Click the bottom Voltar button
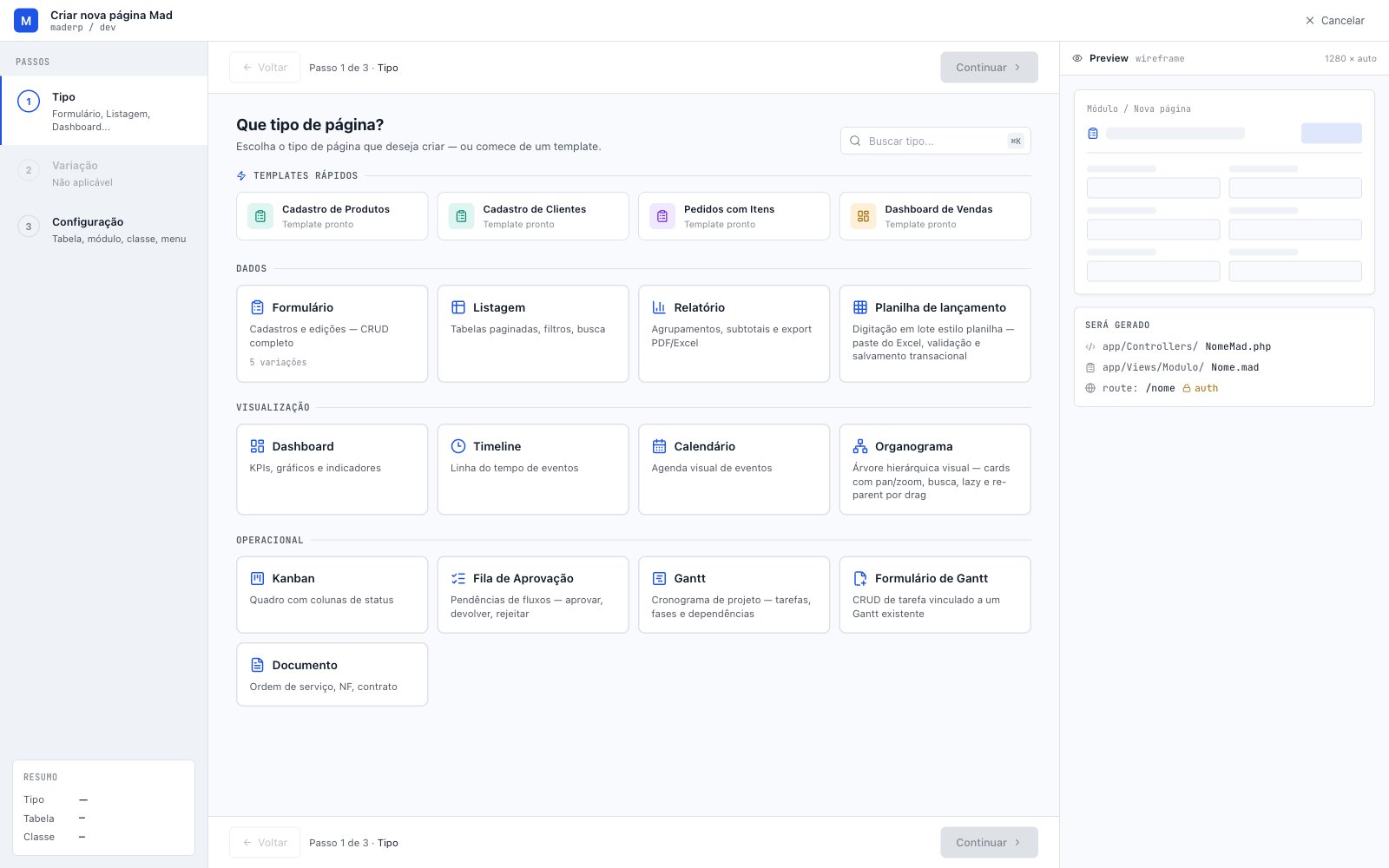Image resolution: width=1389 pixels, height=868 pixels. [265, 843]
